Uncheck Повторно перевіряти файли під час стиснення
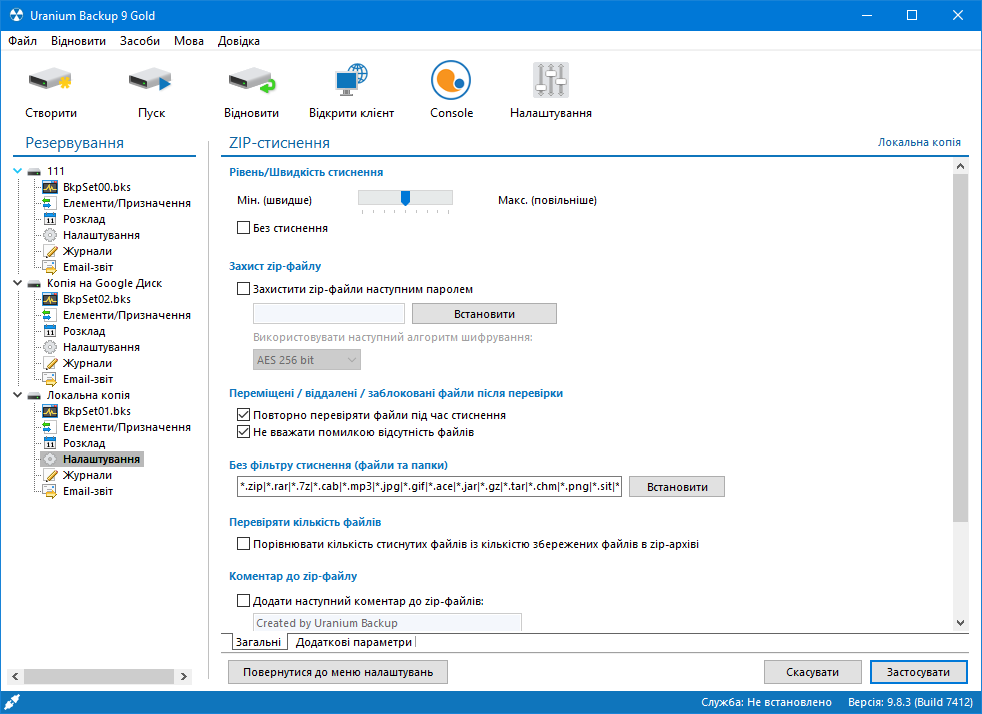 [x=244, y=415]
